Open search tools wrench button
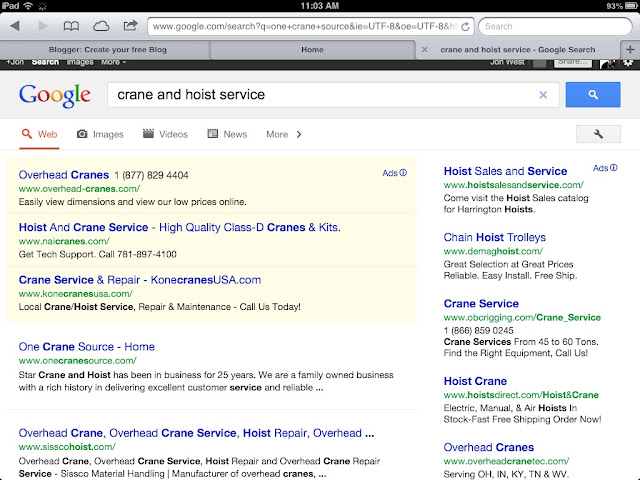The image size is (640, 480). point(598,134)
